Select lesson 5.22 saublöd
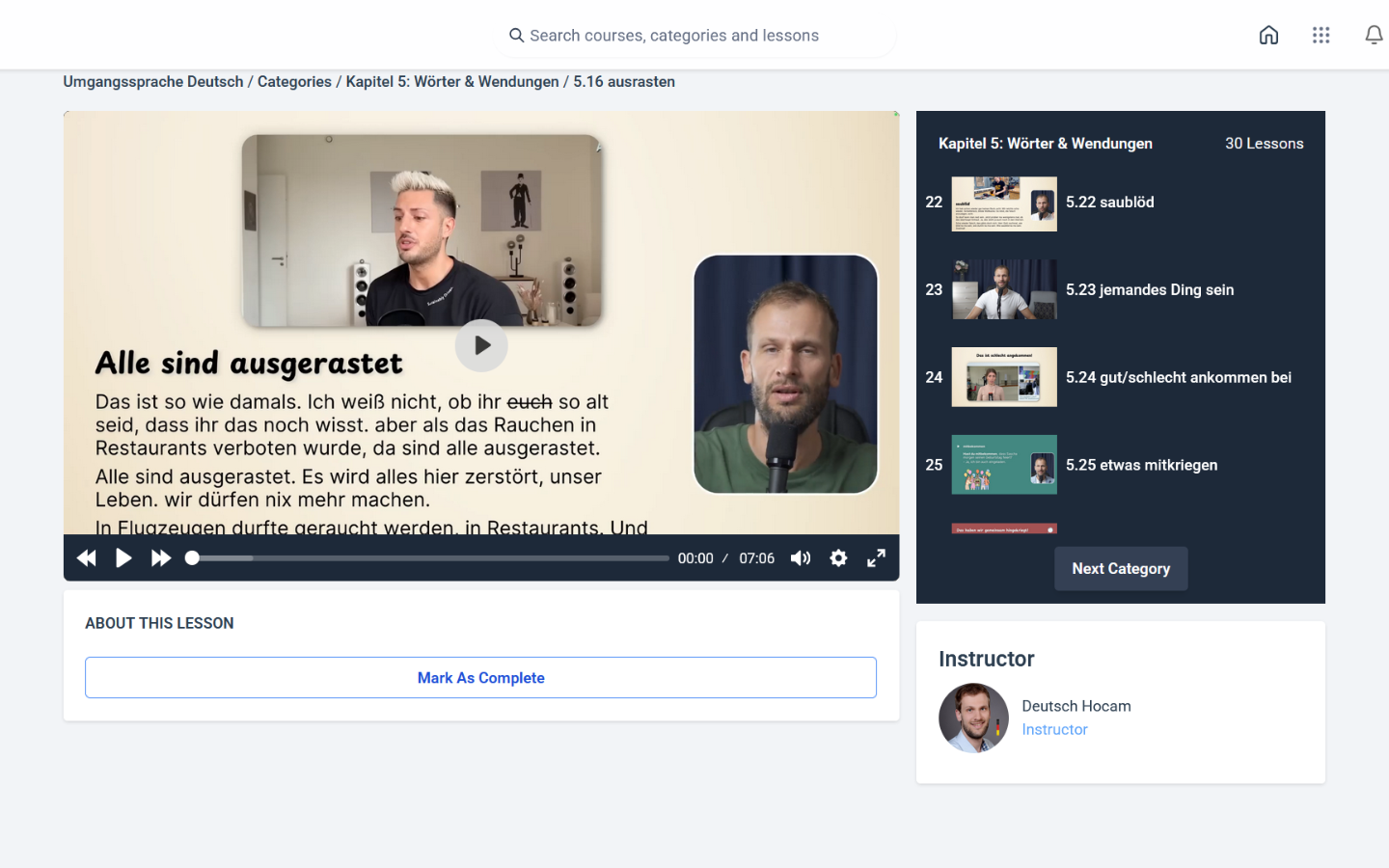The image size is (1389, 868). (x=1109, y=203)
